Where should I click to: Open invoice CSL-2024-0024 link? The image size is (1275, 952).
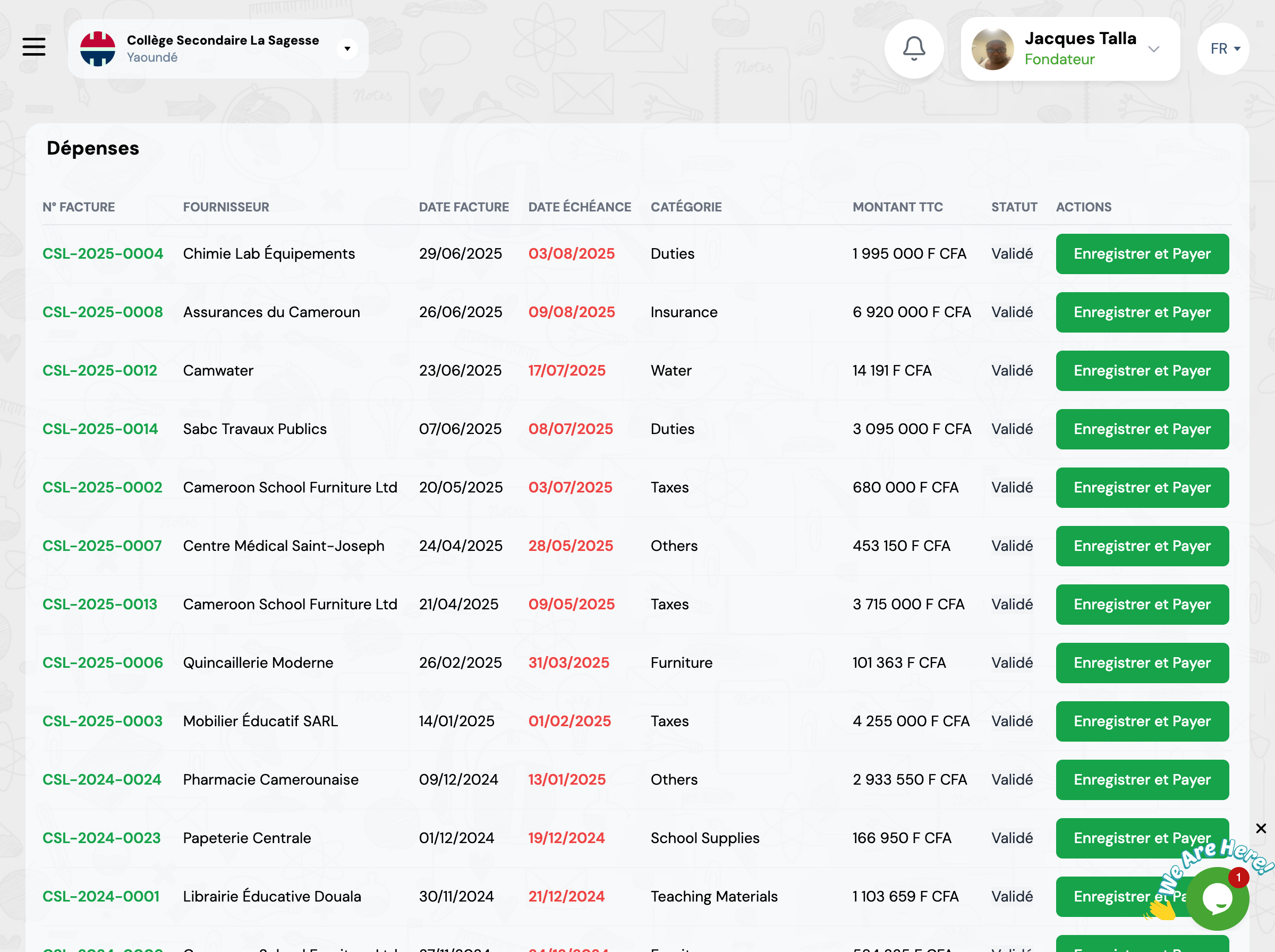click(102, 780)
